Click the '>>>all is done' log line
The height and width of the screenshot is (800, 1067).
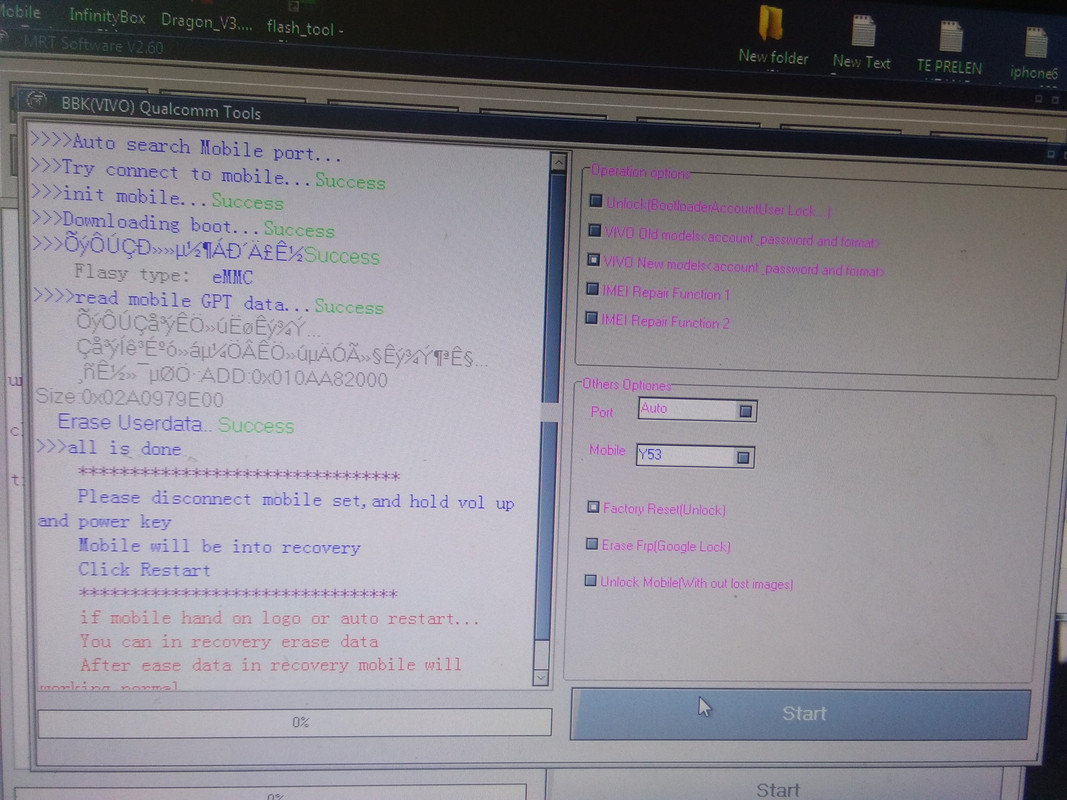point(108,448)
